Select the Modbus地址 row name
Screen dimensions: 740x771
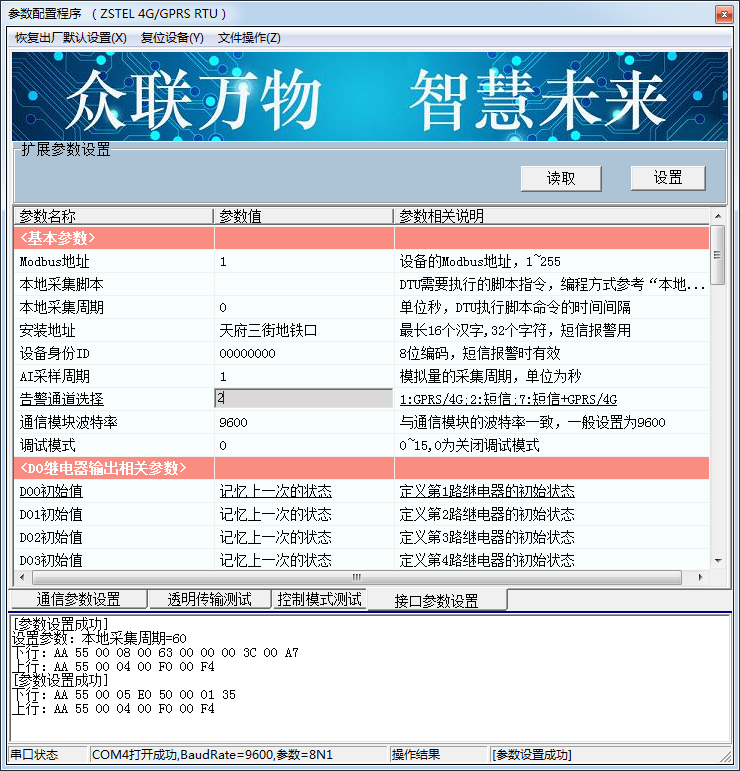tap(55, 262)
